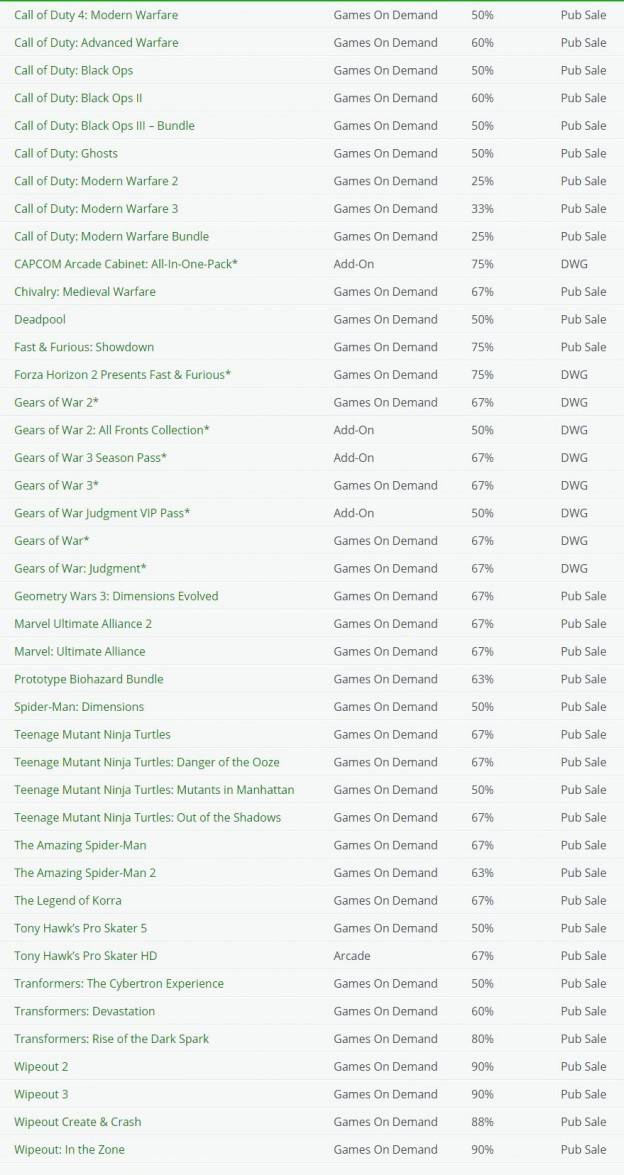Select The Amazing Spider-Man 2 link
Viewport: 624px width, 1175px height.
[85, 873]
